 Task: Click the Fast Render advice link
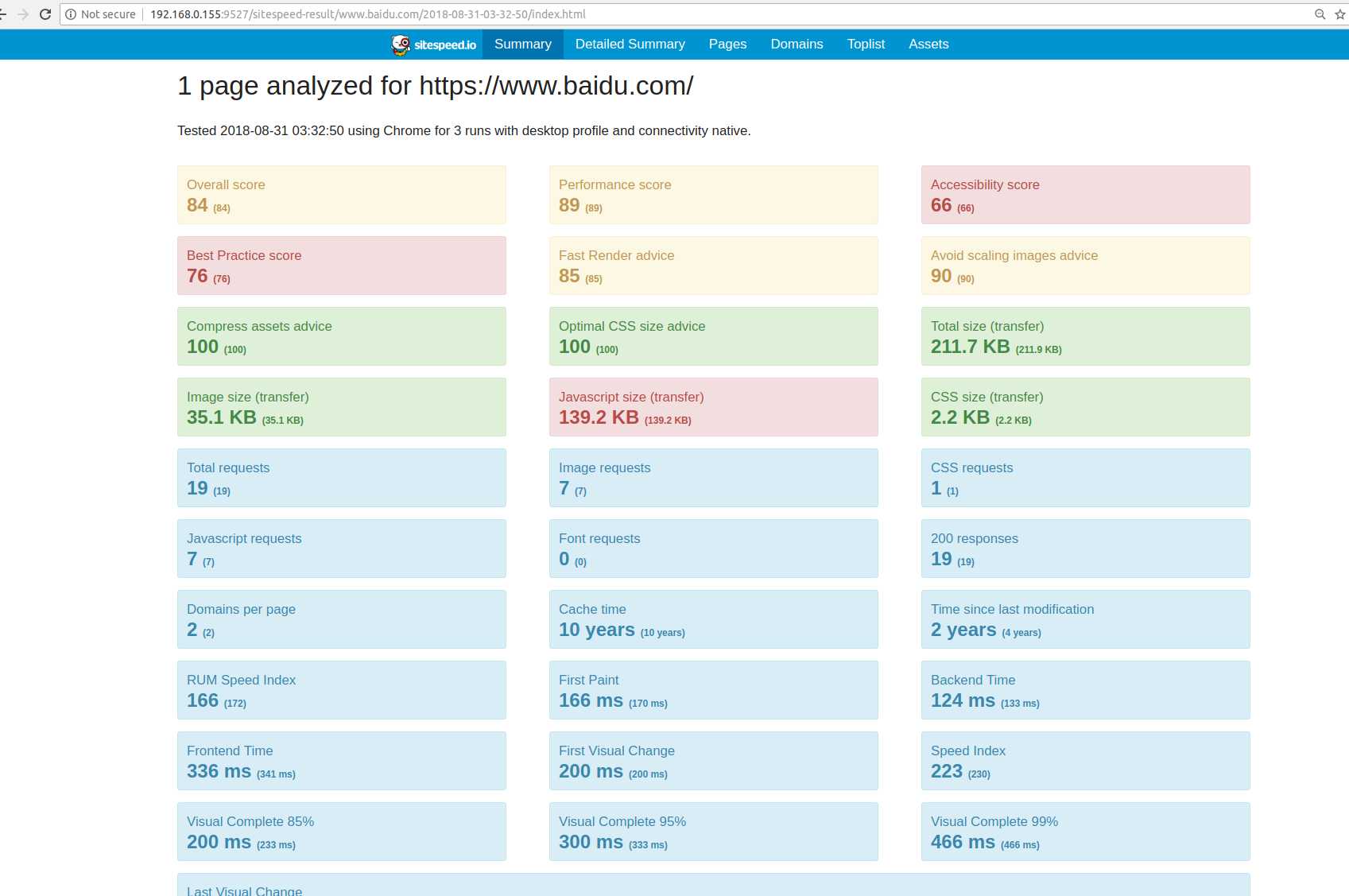617,255
